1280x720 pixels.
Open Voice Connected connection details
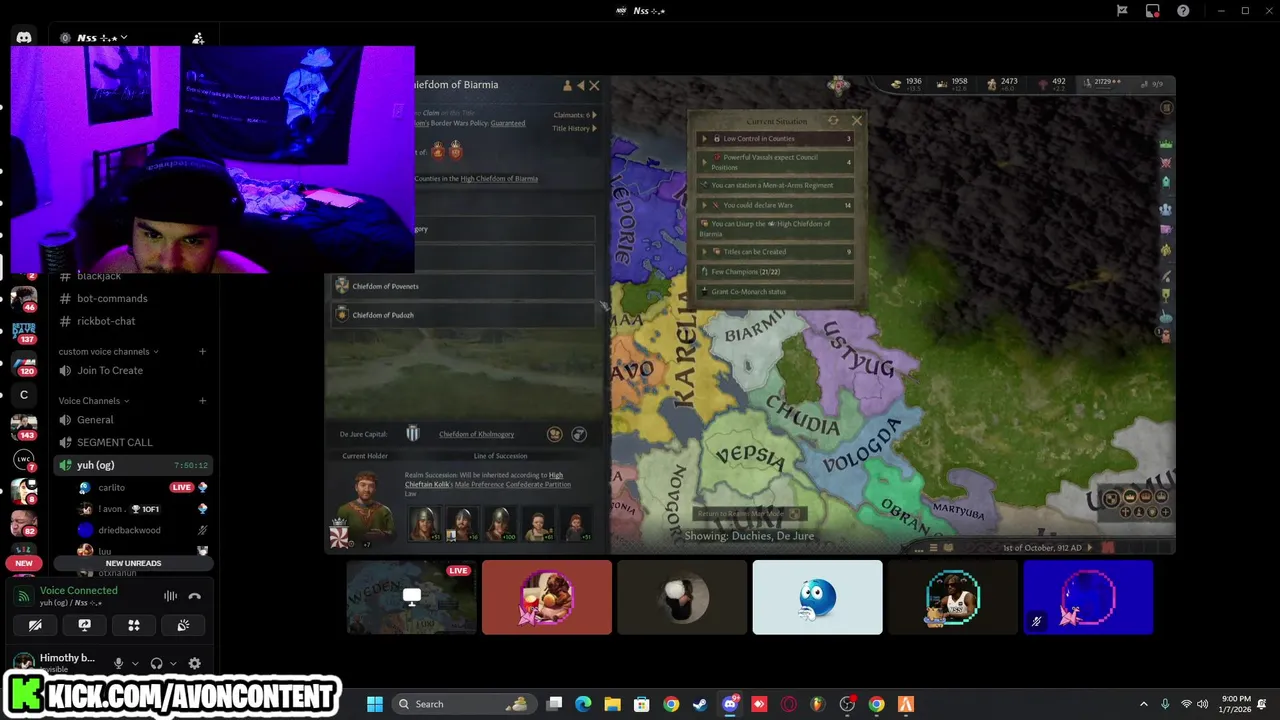(79, 591)
